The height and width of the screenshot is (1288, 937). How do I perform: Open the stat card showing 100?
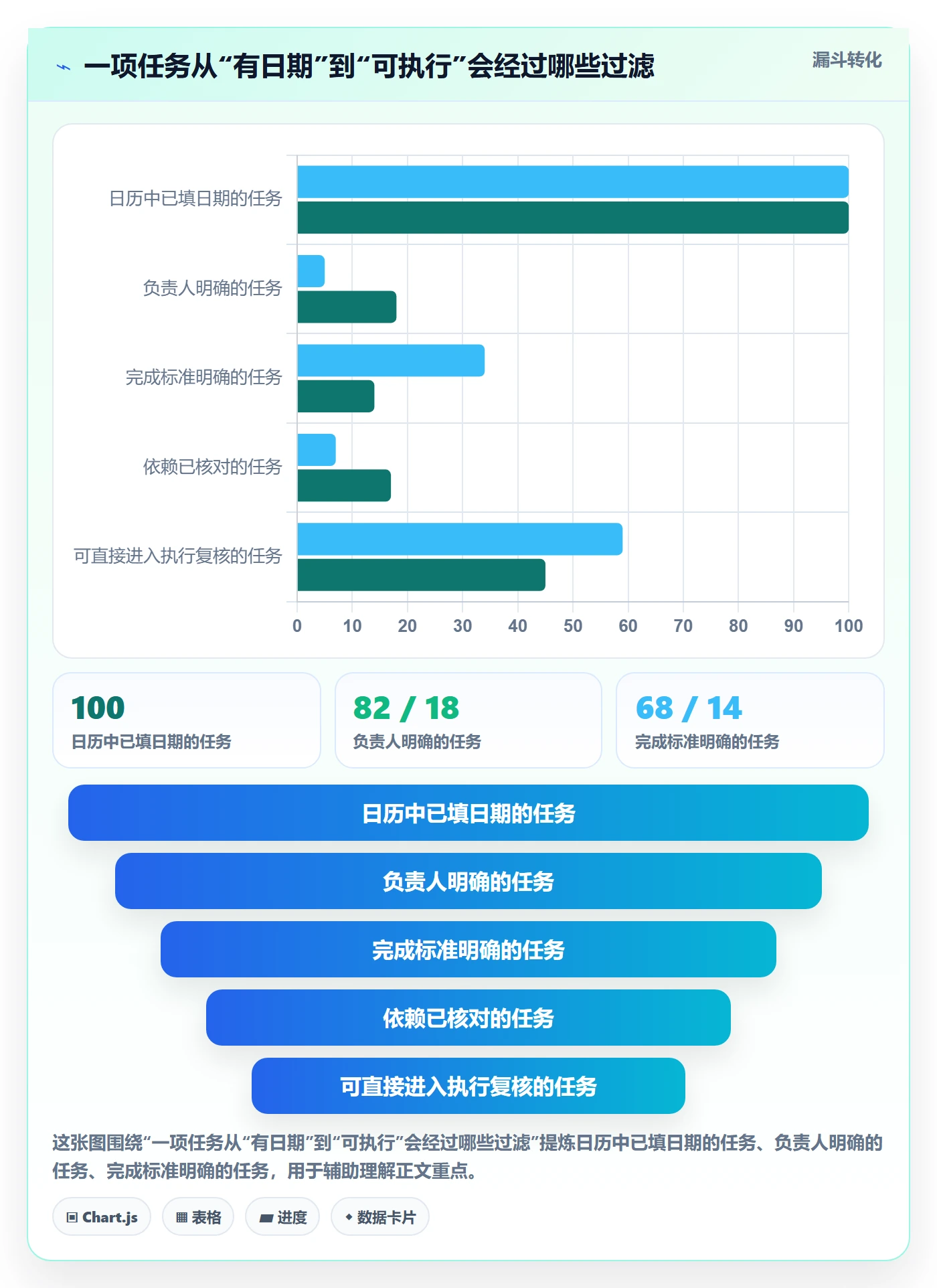(187, 720)
